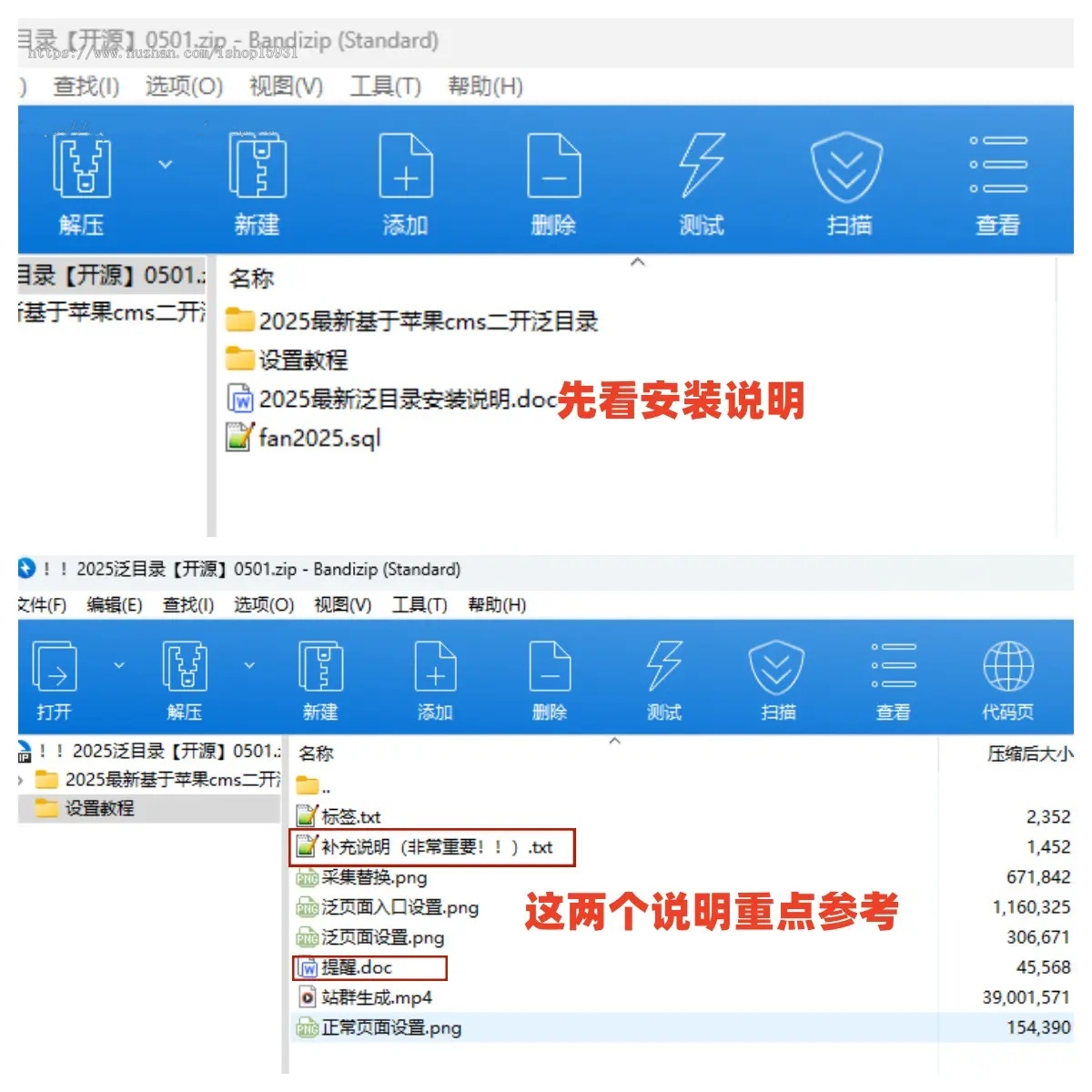Click Extract (解压) icon in bottom window
1092x1092 pixels.
(x=185, y=666)
